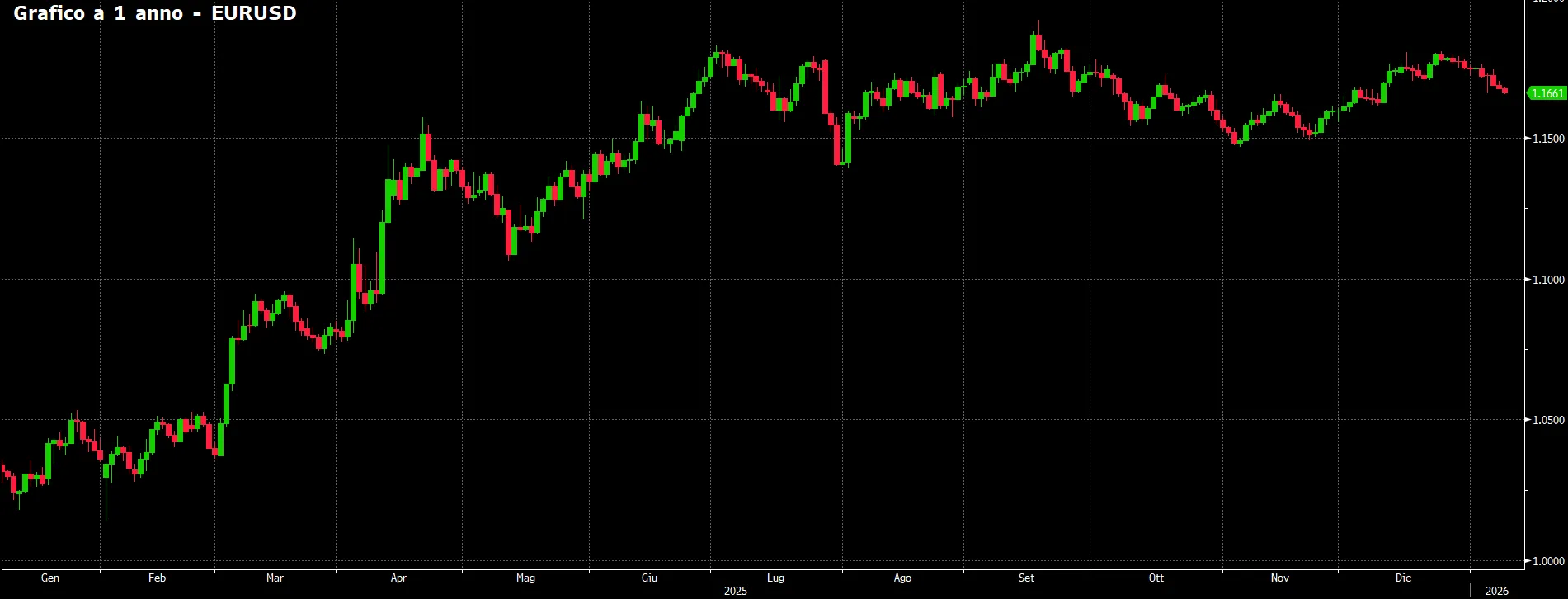Select the 'Ago' month label on time axis
The width and height of the screenshot is (1568, 599).
902,578
